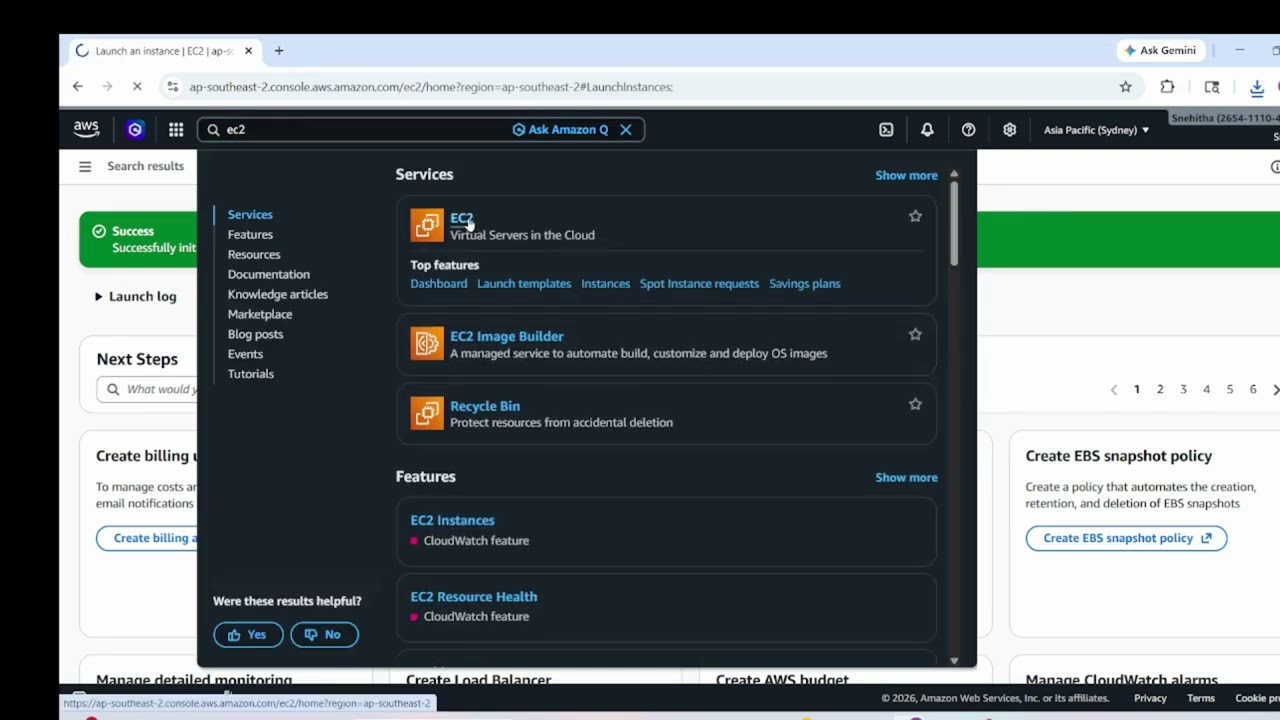Close the Launch an instance tab
1280x720 pixels.
point(249,51)
